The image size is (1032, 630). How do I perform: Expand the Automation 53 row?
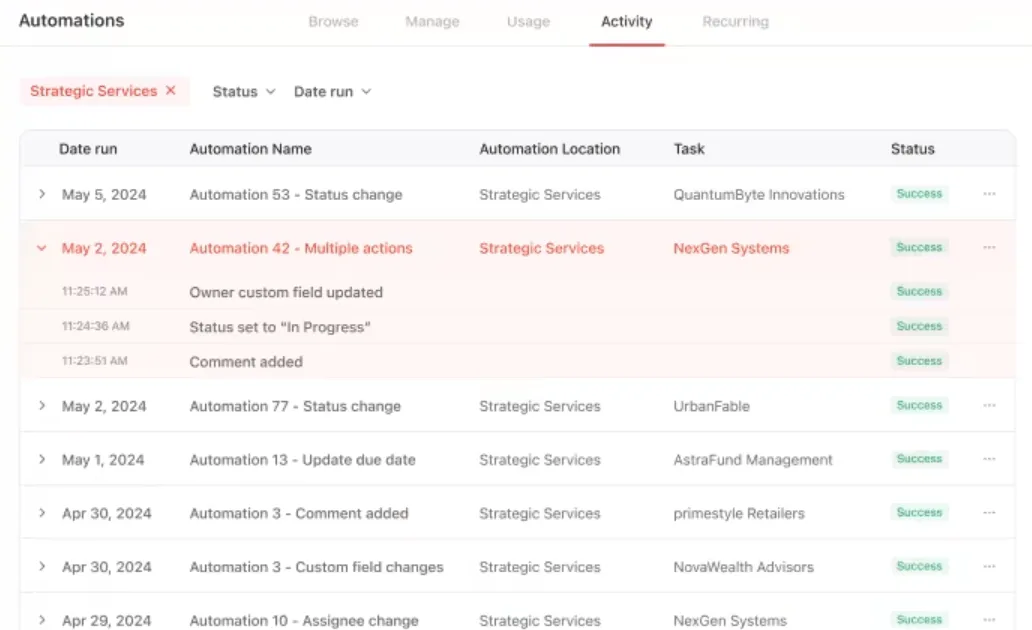(x=41, y=194)
